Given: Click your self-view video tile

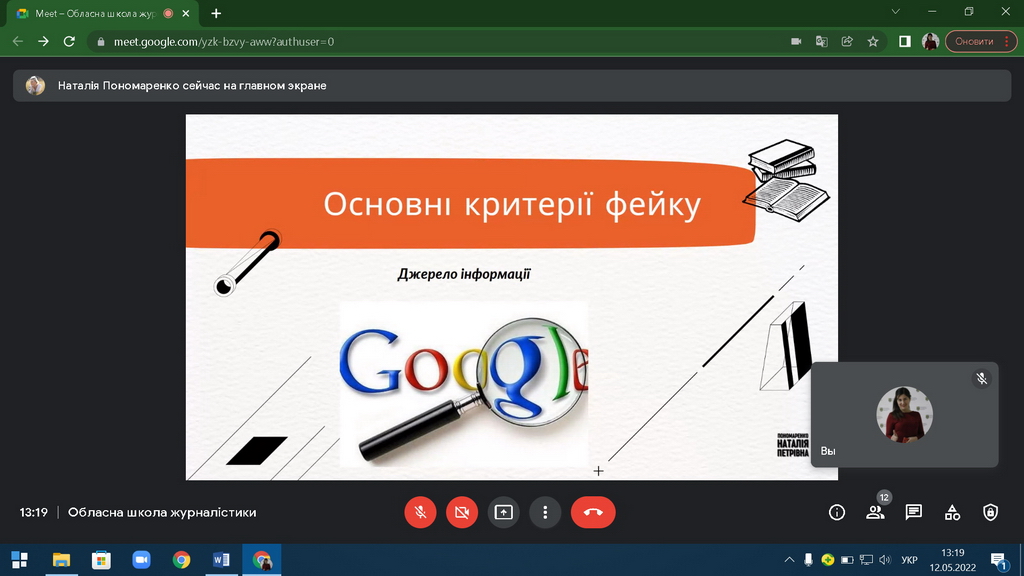Looking at the screenshot, I should coord(904,415).
